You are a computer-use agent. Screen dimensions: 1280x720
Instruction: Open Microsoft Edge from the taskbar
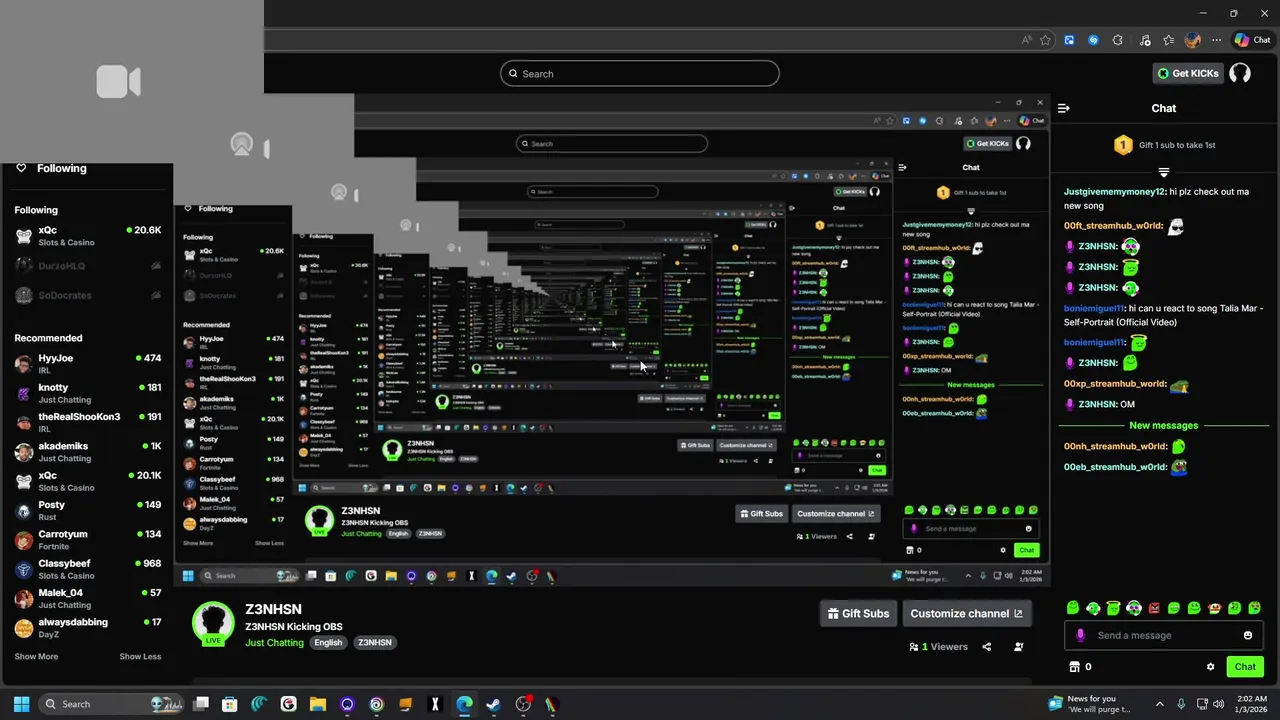(x=464, y=704)
